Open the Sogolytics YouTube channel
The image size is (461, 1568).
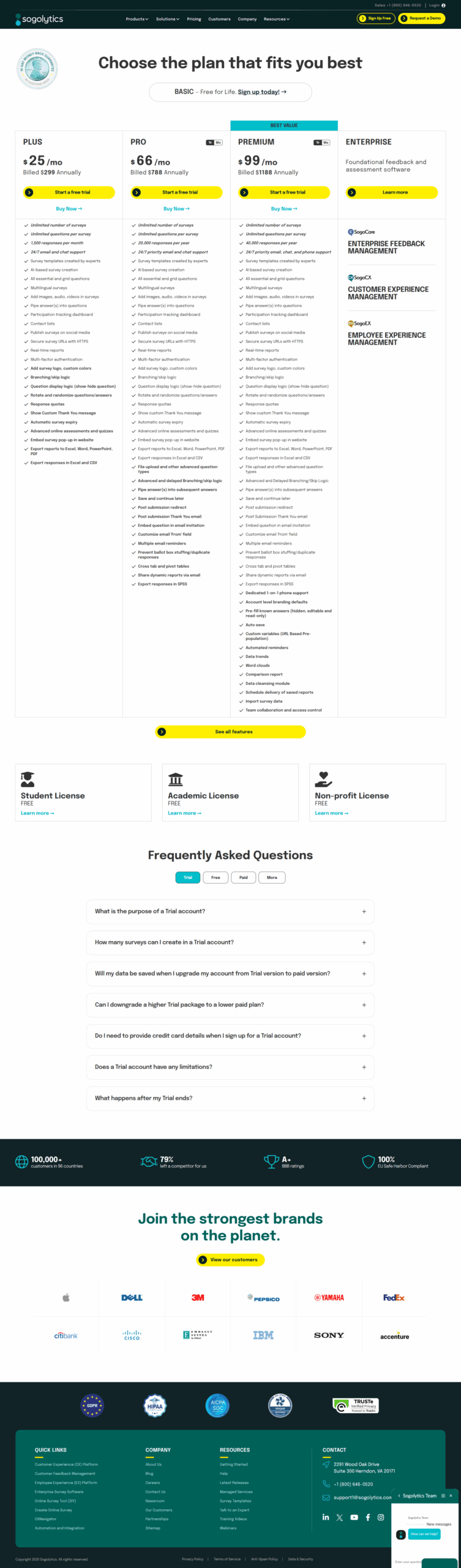point(354,1517)
